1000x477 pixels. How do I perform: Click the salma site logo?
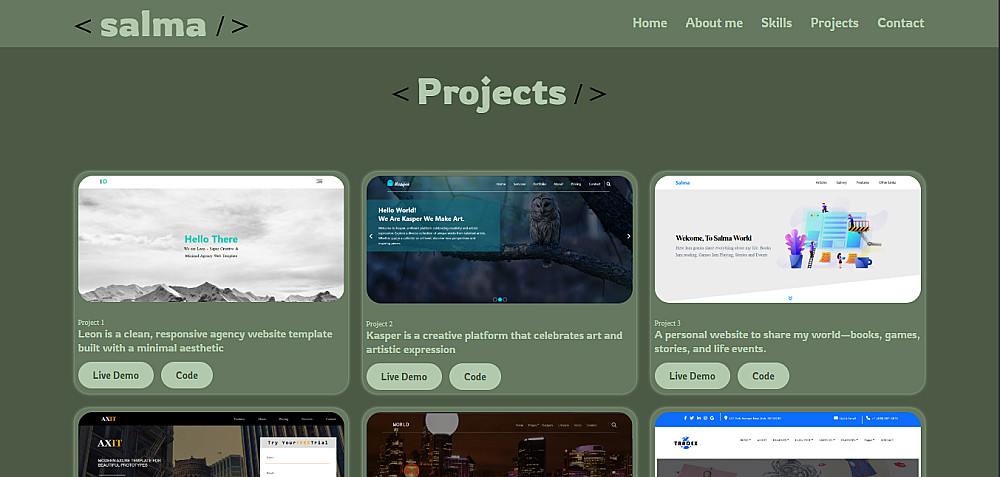[x=161, y=26]
